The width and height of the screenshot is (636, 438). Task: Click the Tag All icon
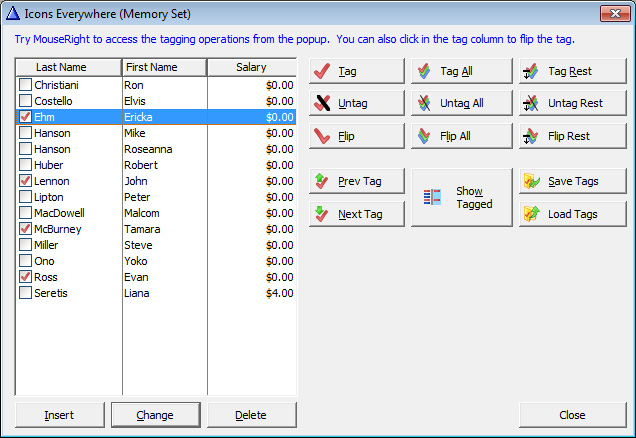coord(424,72)
